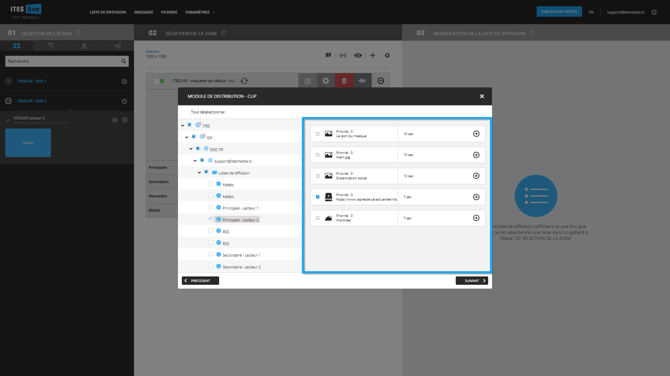
Task: Open gear settings for ITESLIVE - SITE 1
Action: tap(124, 81)
